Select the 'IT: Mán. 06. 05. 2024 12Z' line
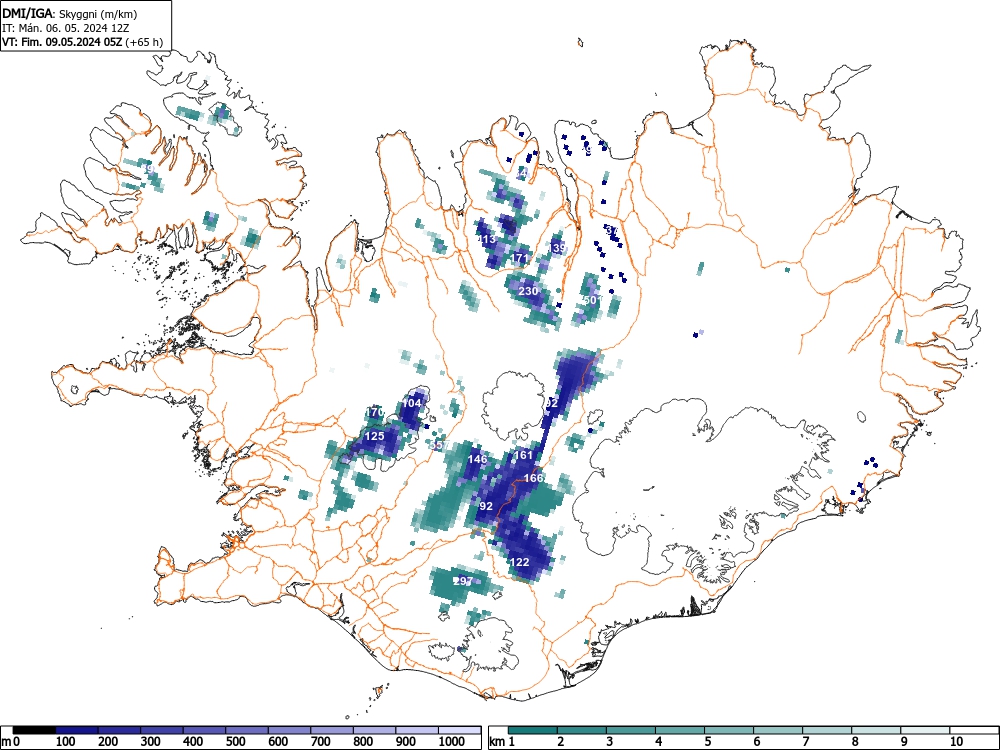 [x=66, y=28]
